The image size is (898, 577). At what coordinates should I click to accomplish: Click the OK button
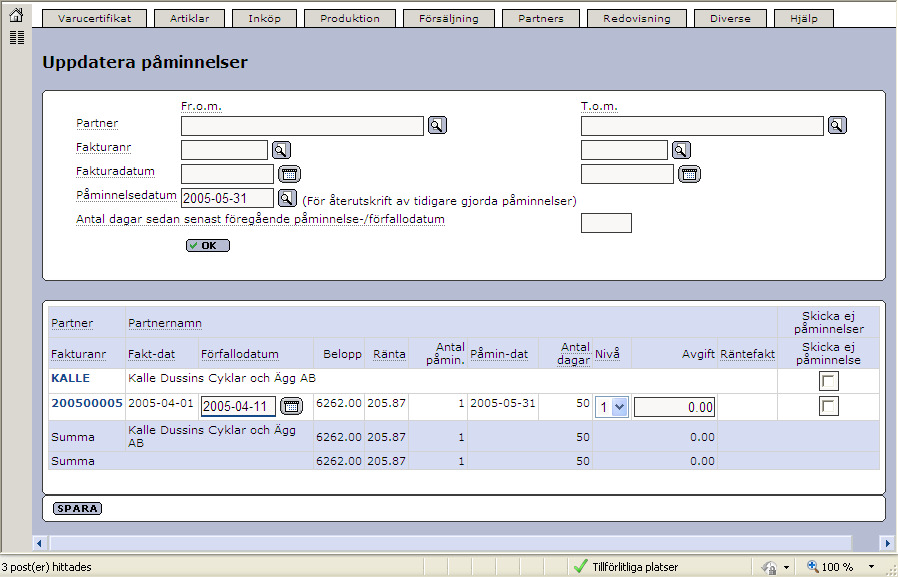tap(208, 246)
